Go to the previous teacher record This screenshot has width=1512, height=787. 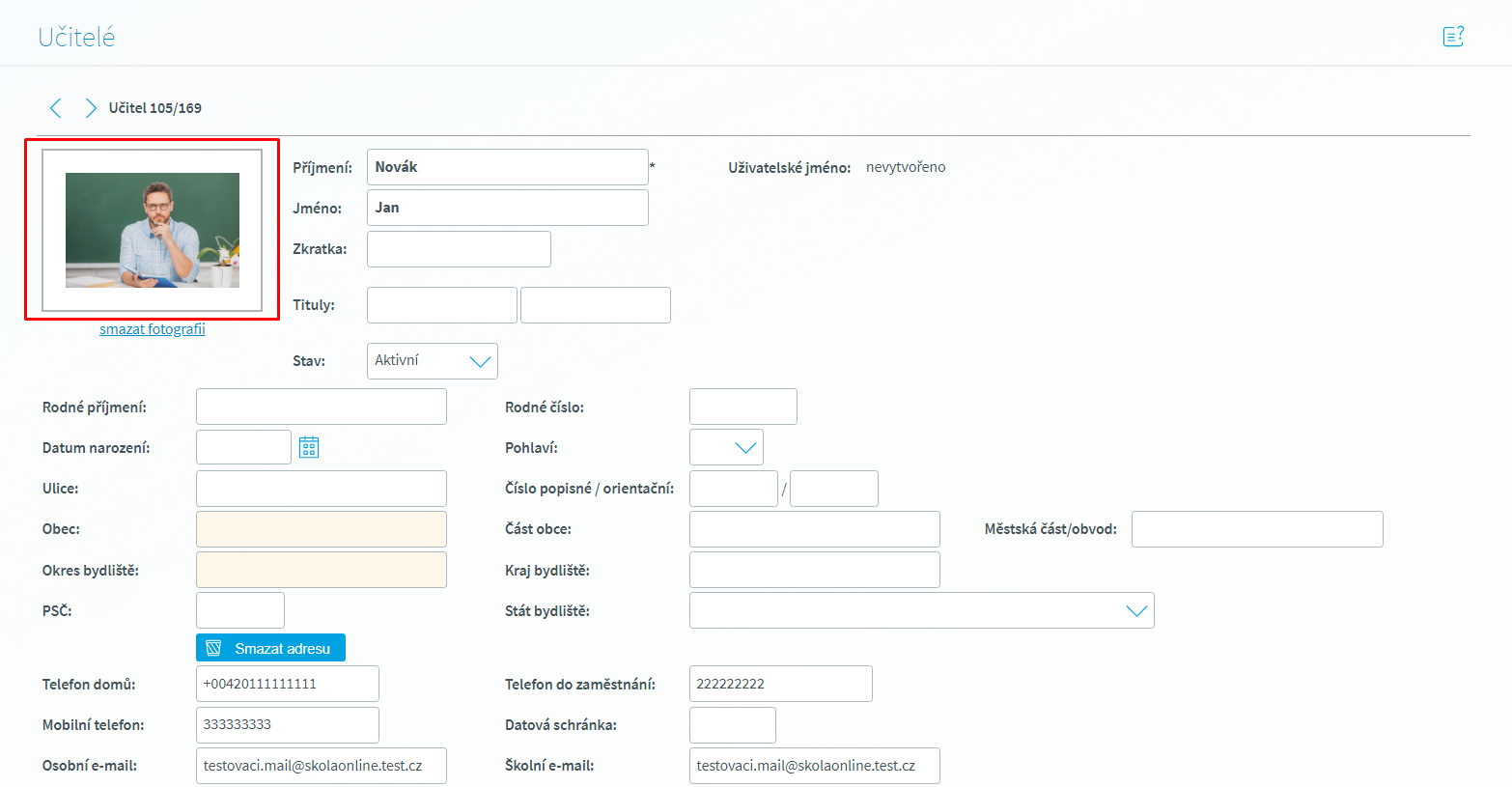coord(56,108)
